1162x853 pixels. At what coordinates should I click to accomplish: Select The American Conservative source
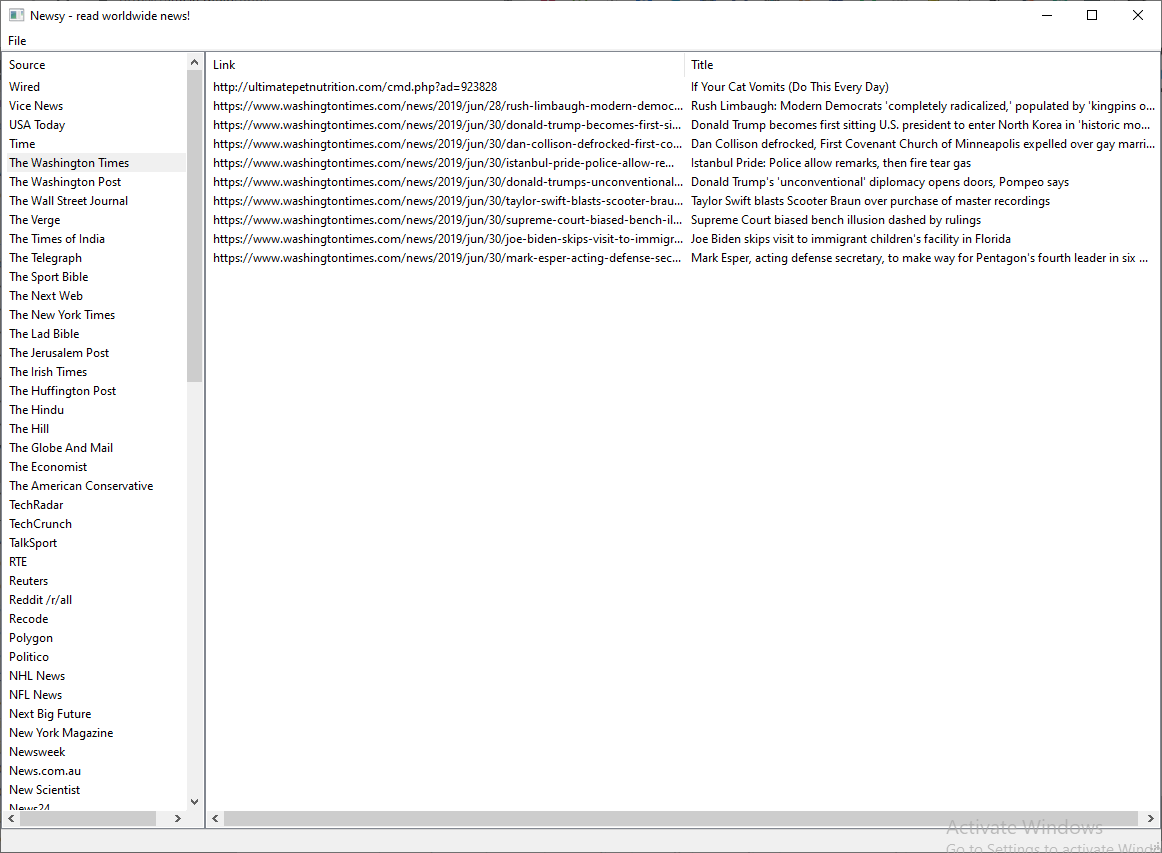pos(81,486)
